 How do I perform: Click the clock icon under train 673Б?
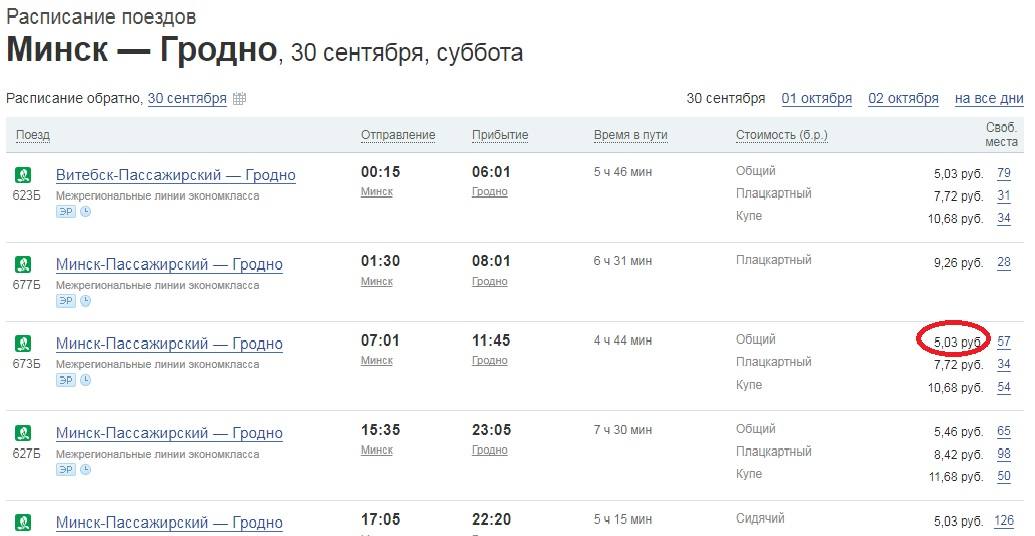coord(85,380)
